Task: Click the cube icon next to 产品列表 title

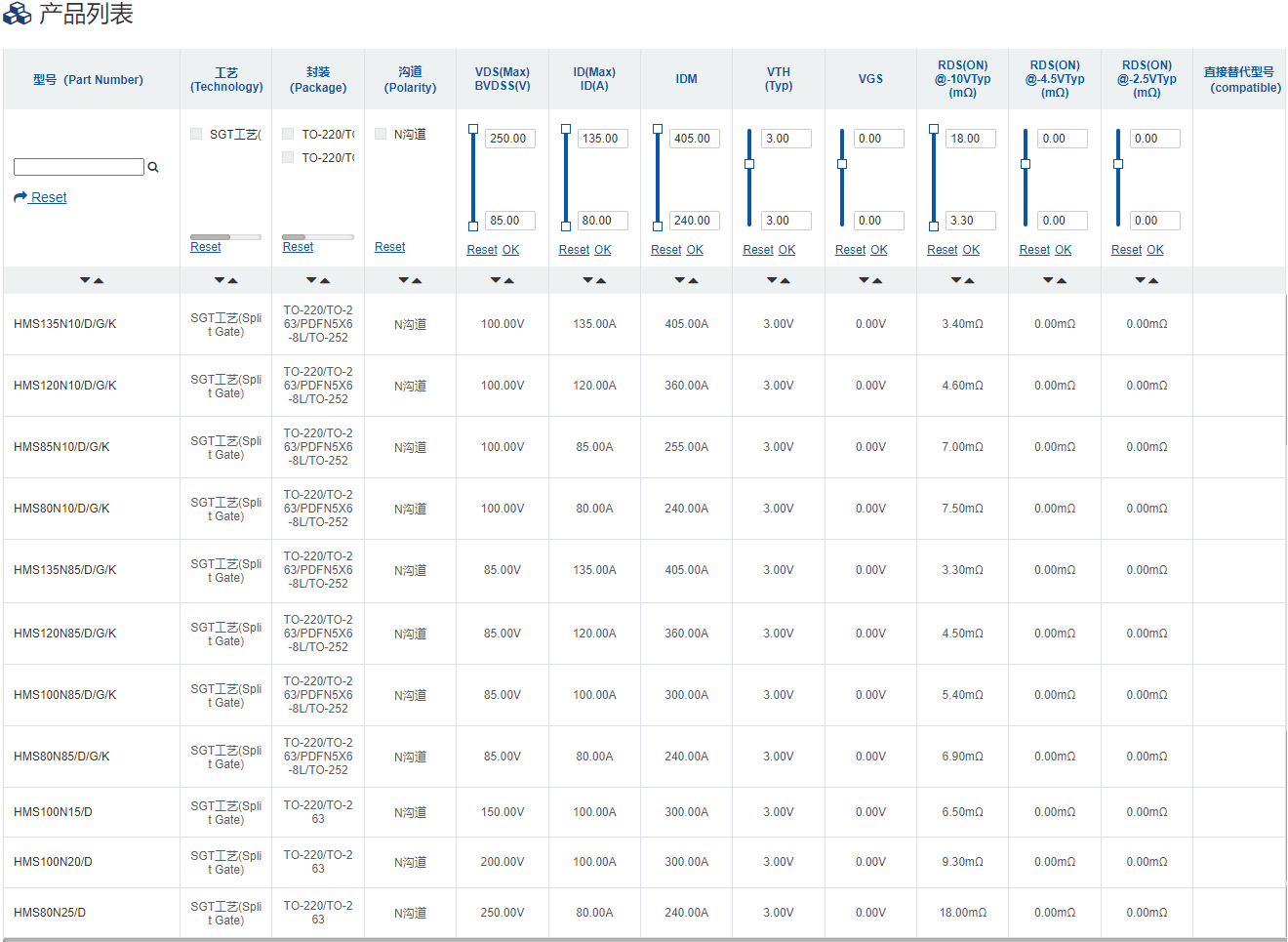Action: [18, 14]
